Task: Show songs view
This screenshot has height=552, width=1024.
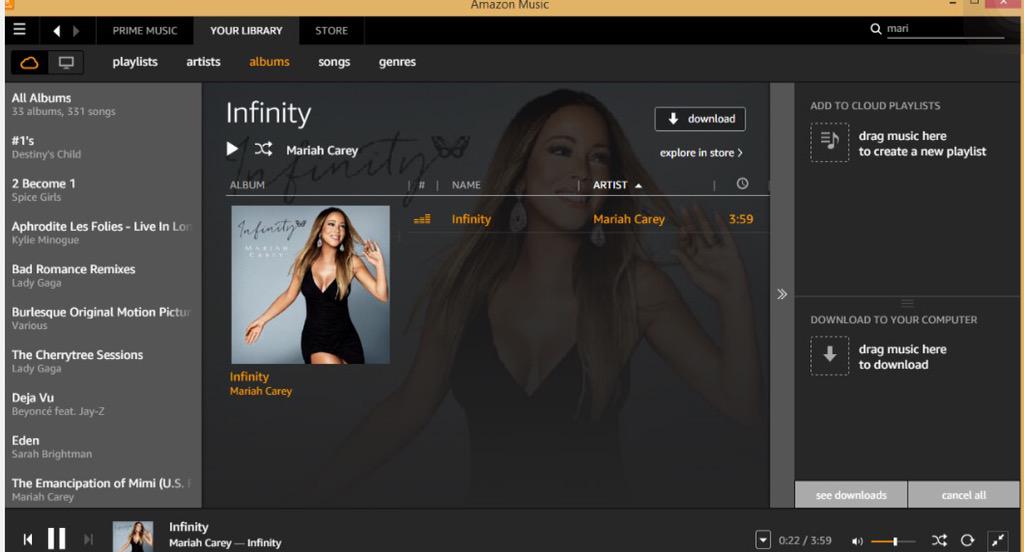Action: (334, 62)
